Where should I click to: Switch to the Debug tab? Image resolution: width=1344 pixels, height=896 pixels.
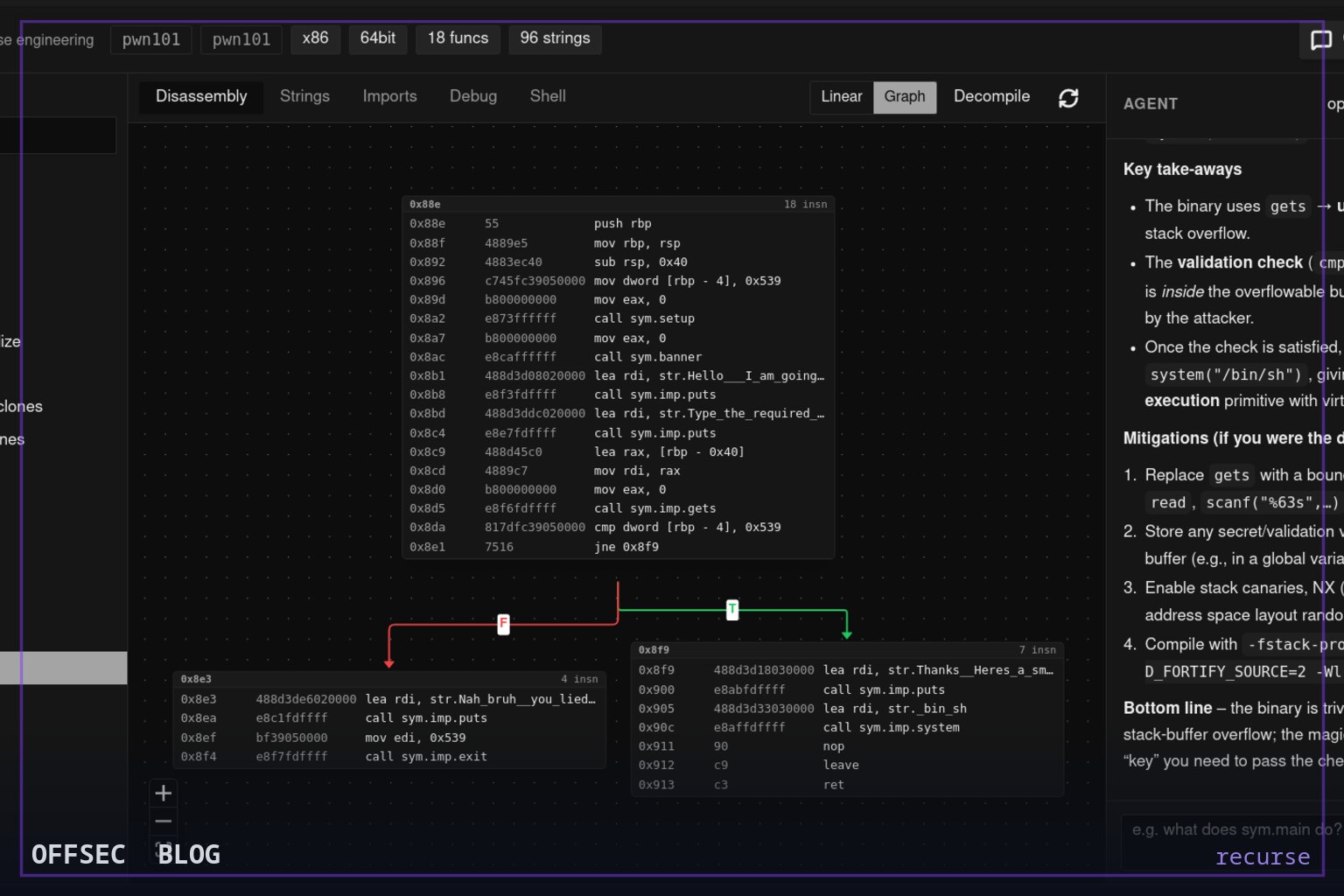(x=473, y=96)
